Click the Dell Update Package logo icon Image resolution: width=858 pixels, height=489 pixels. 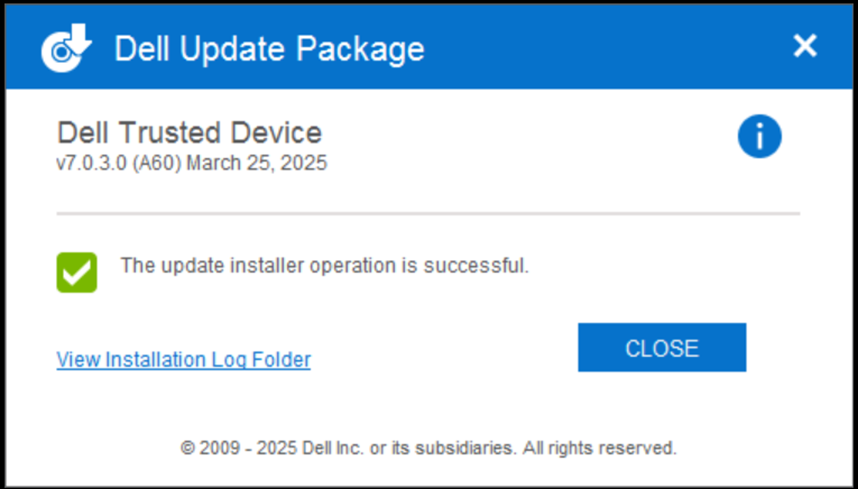coord(66,47)
